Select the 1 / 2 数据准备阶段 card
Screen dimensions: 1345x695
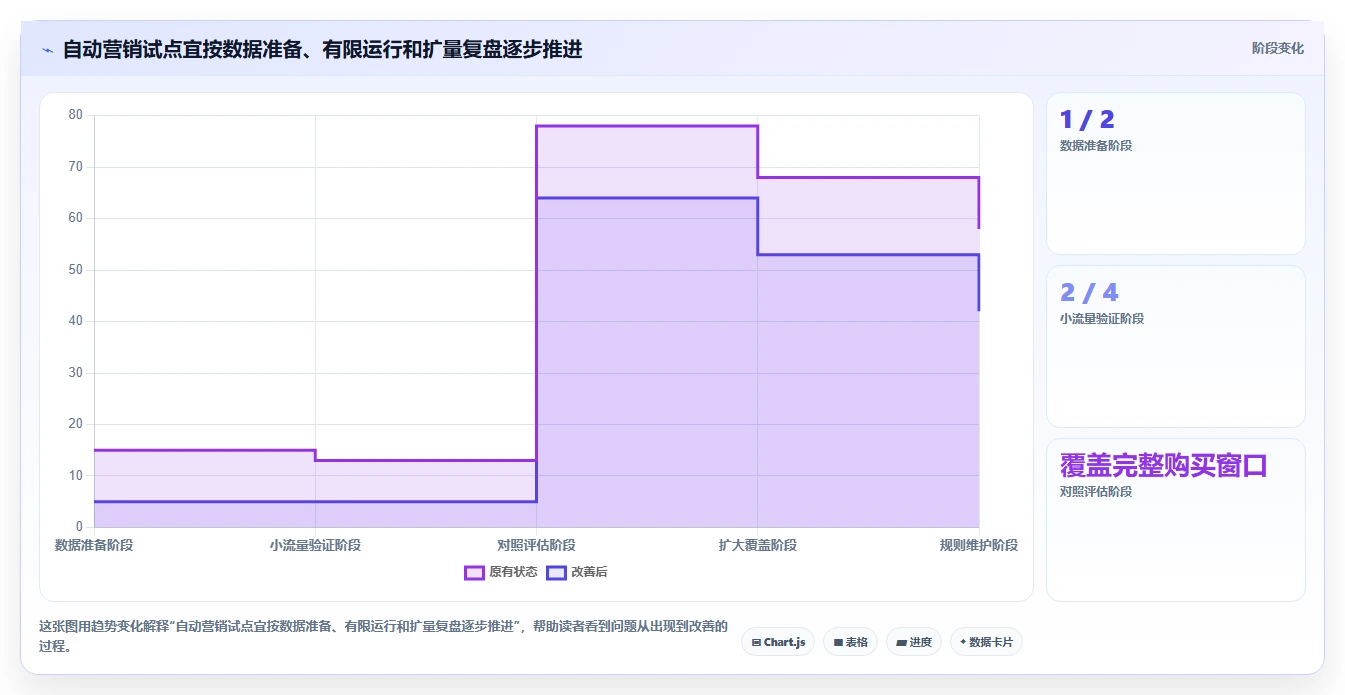pos(1175,173)
